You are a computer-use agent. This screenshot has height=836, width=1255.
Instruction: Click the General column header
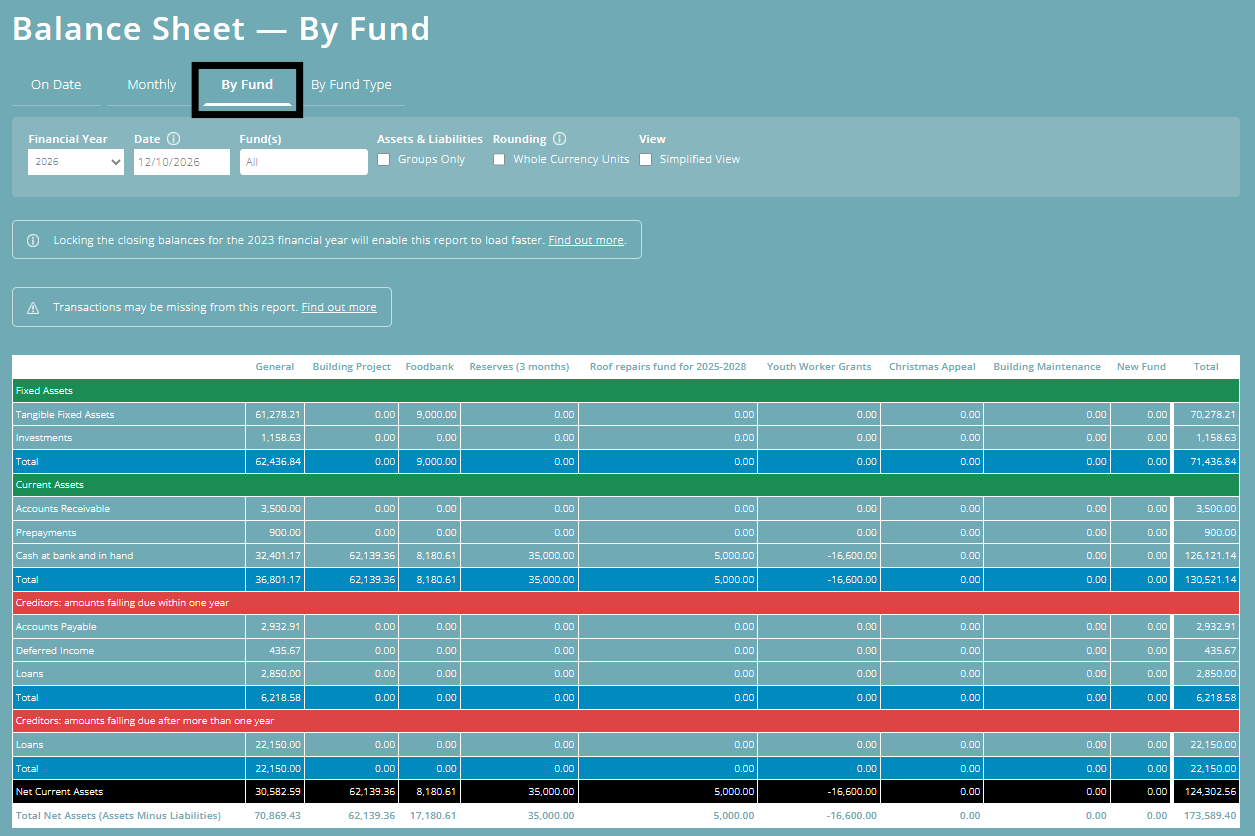pyautogui.click(x=275, y=367)
